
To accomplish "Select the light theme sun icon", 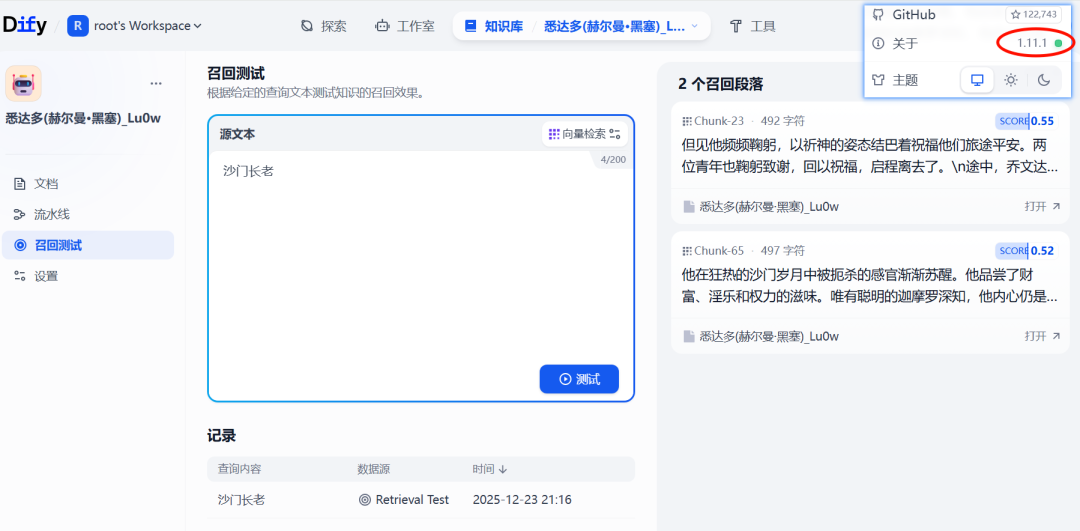I will point(1010,80).
